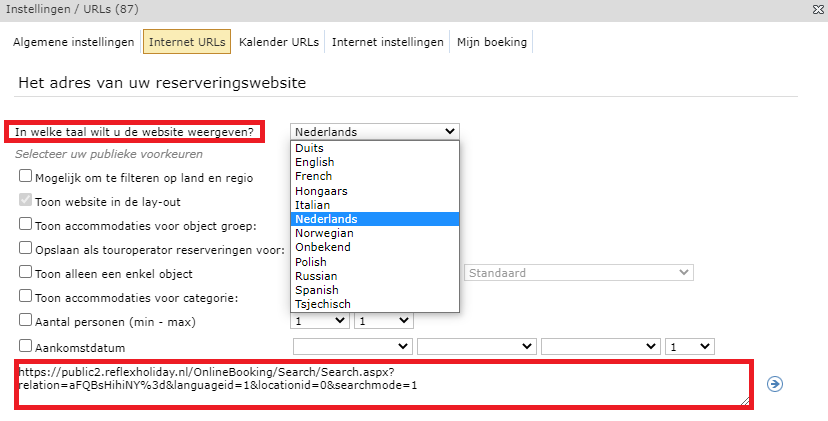This screenshot has width=828, height=421.
Task: Pick Tsjechisch in the language list
Action: click(x=375, y=304)
